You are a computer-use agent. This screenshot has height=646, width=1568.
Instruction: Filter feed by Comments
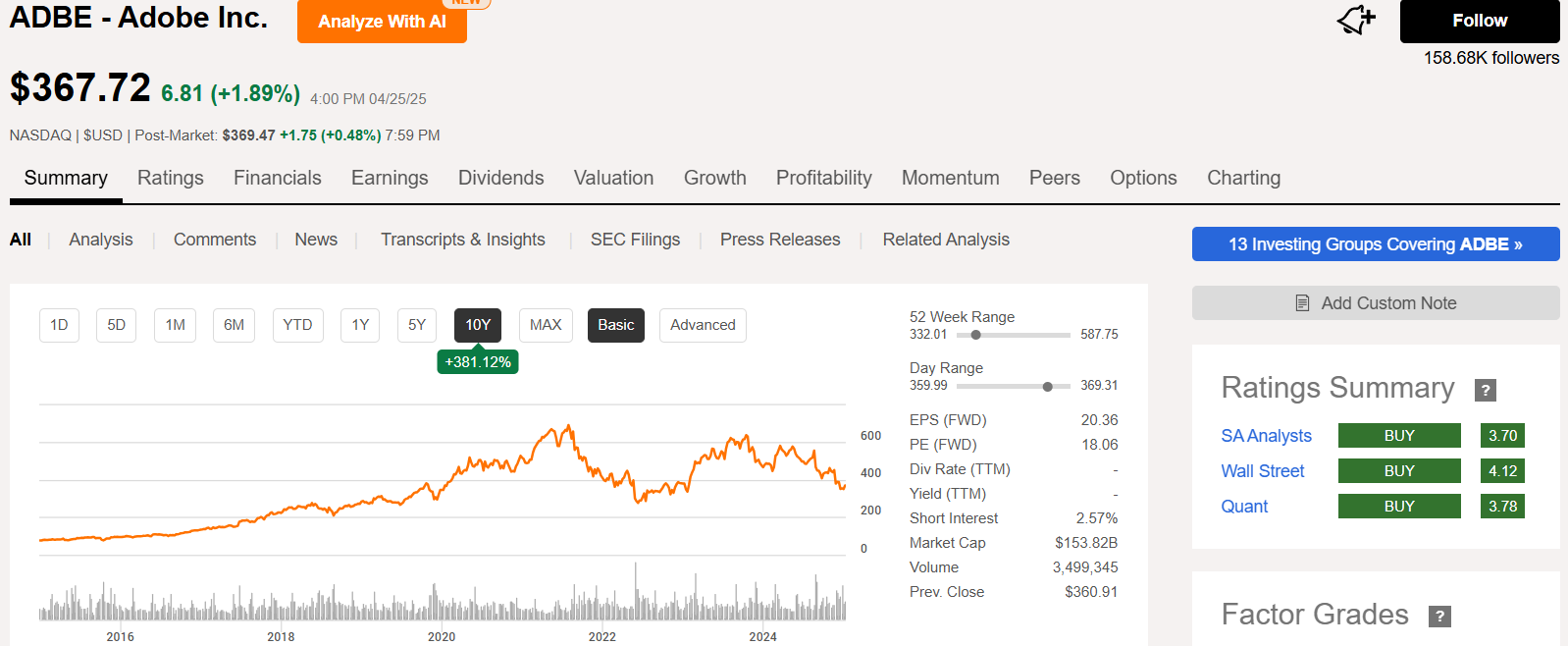(215, 240)
